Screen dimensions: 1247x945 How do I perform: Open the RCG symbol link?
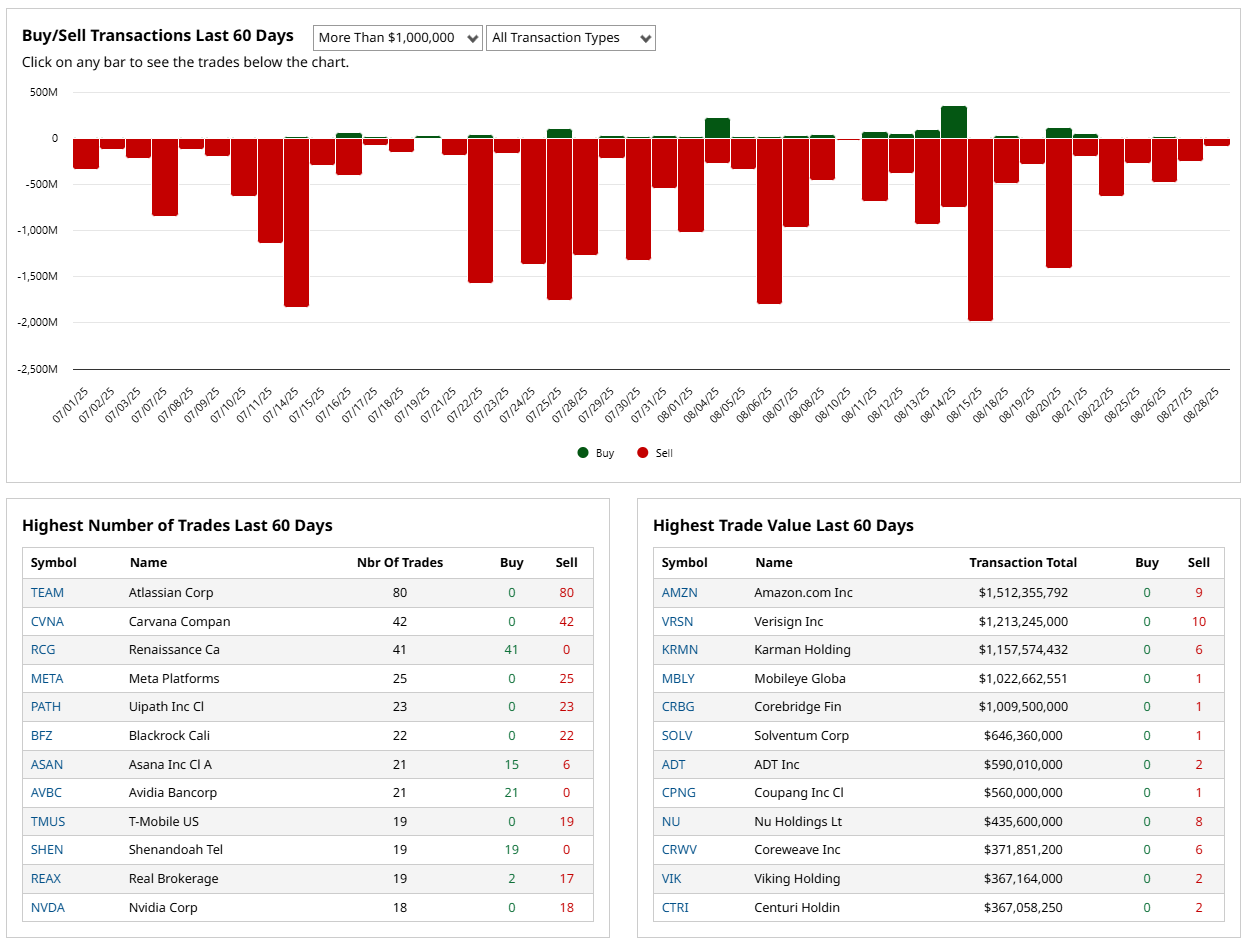[x=43, y=650]
